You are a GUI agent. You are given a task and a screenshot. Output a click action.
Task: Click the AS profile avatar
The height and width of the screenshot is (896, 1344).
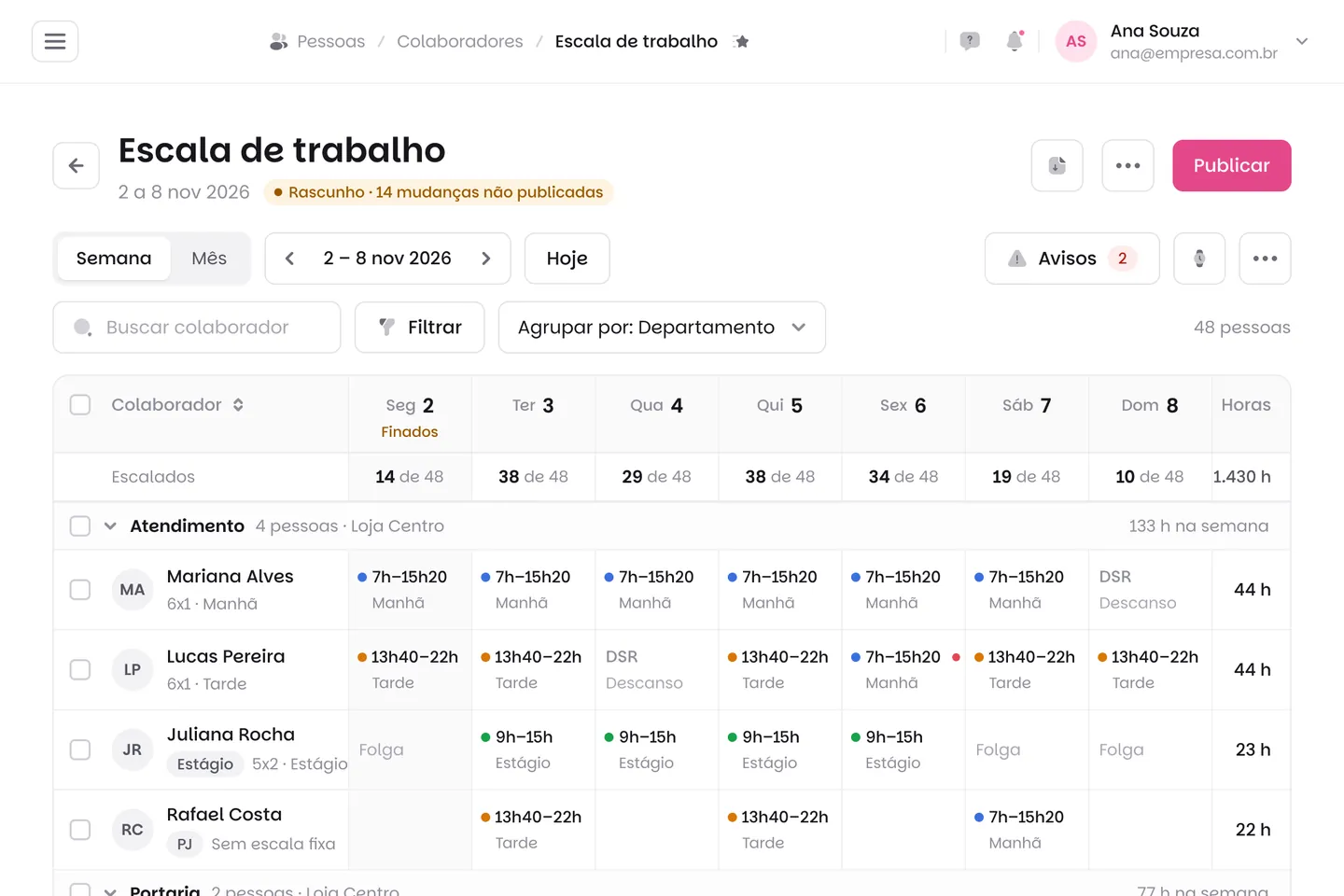[1076, 41]
